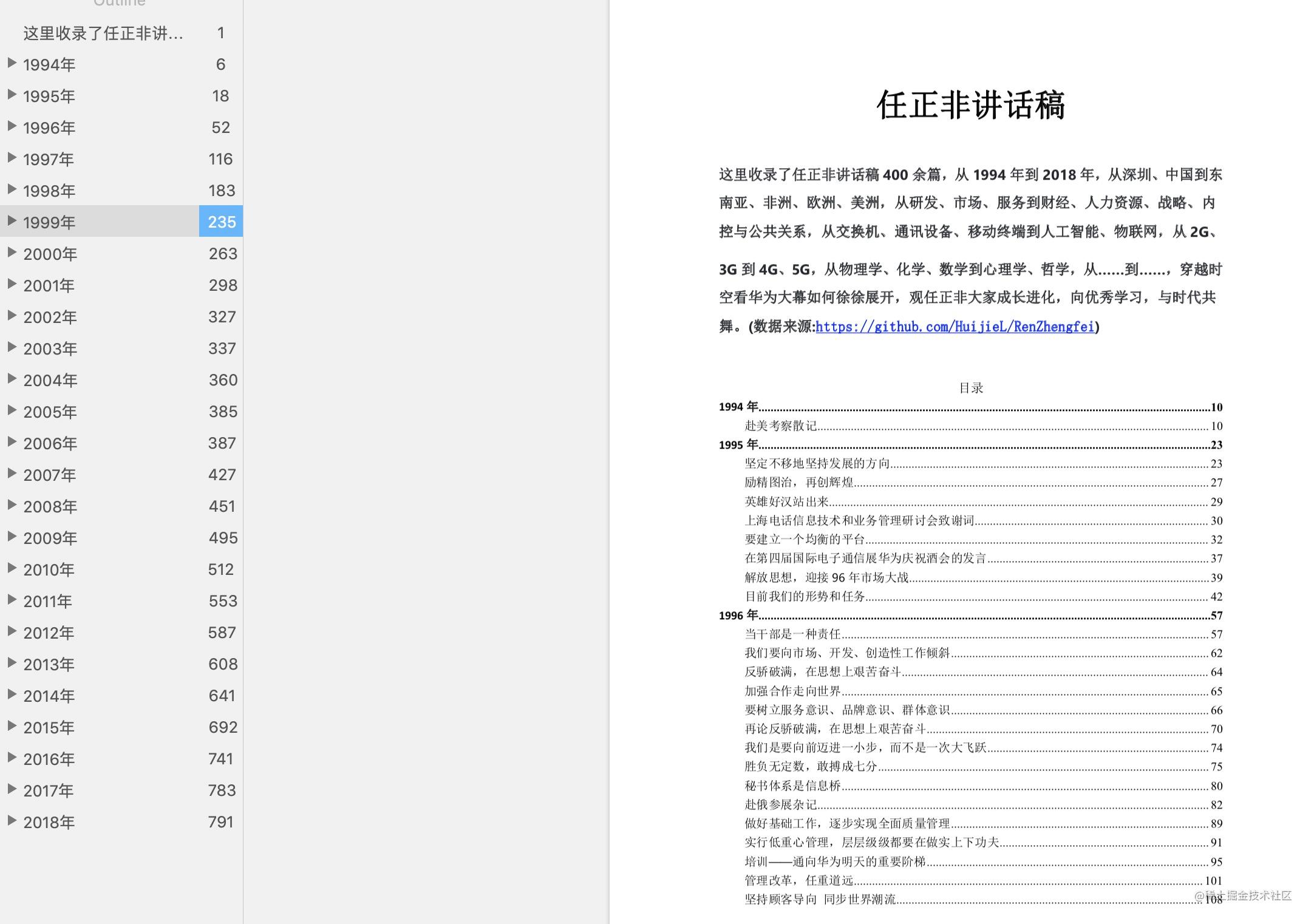
Task: Open TOC entry 上海电话信息技术和业务管理研讨会致谢词
Action: 983,520
